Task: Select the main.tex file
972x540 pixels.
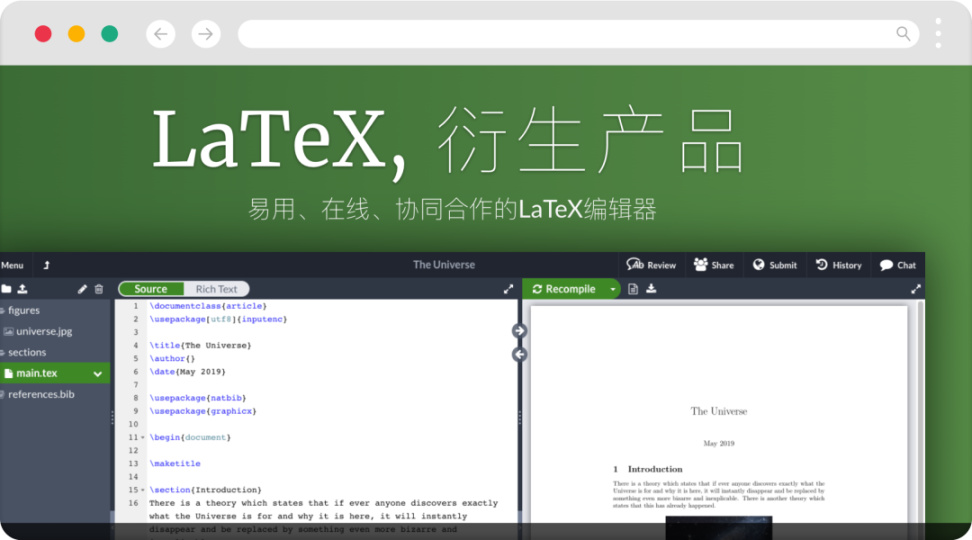Action: pyautogui.click(x=37, y=373)
